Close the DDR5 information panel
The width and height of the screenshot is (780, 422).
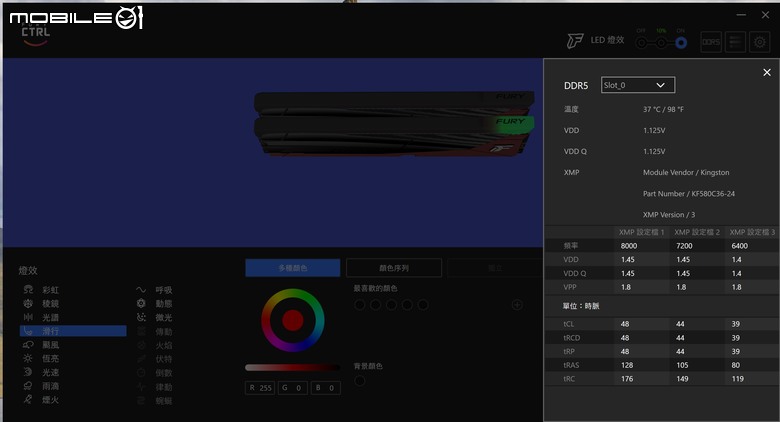767,73
